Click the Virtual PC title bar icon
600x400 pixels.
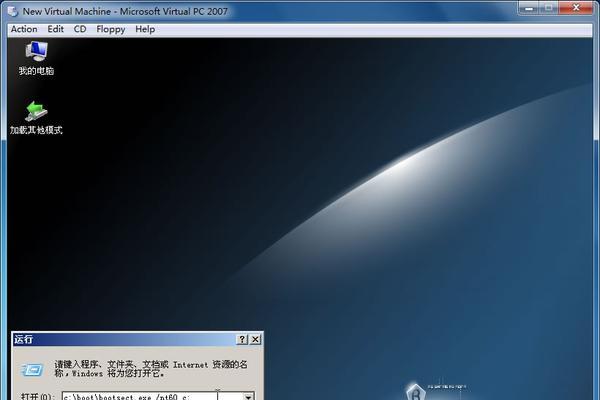pos(13,11)
